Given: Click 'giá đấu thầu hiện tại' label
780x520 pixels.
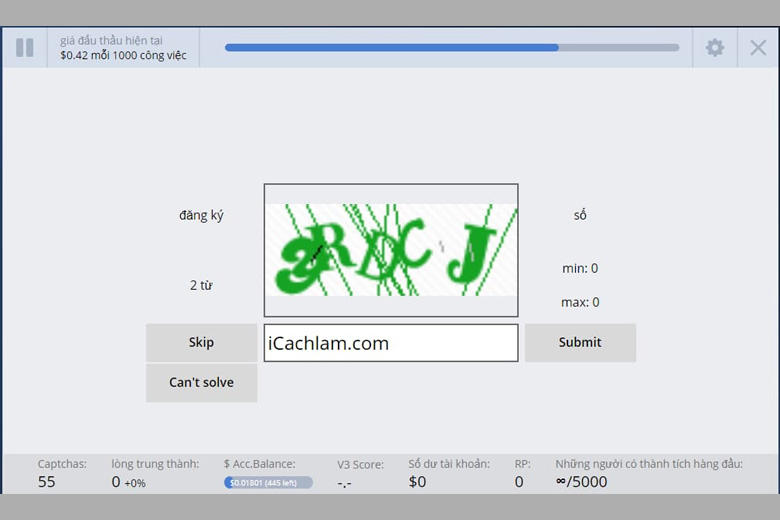Looking at the screenshot, I should click(111, 40).
